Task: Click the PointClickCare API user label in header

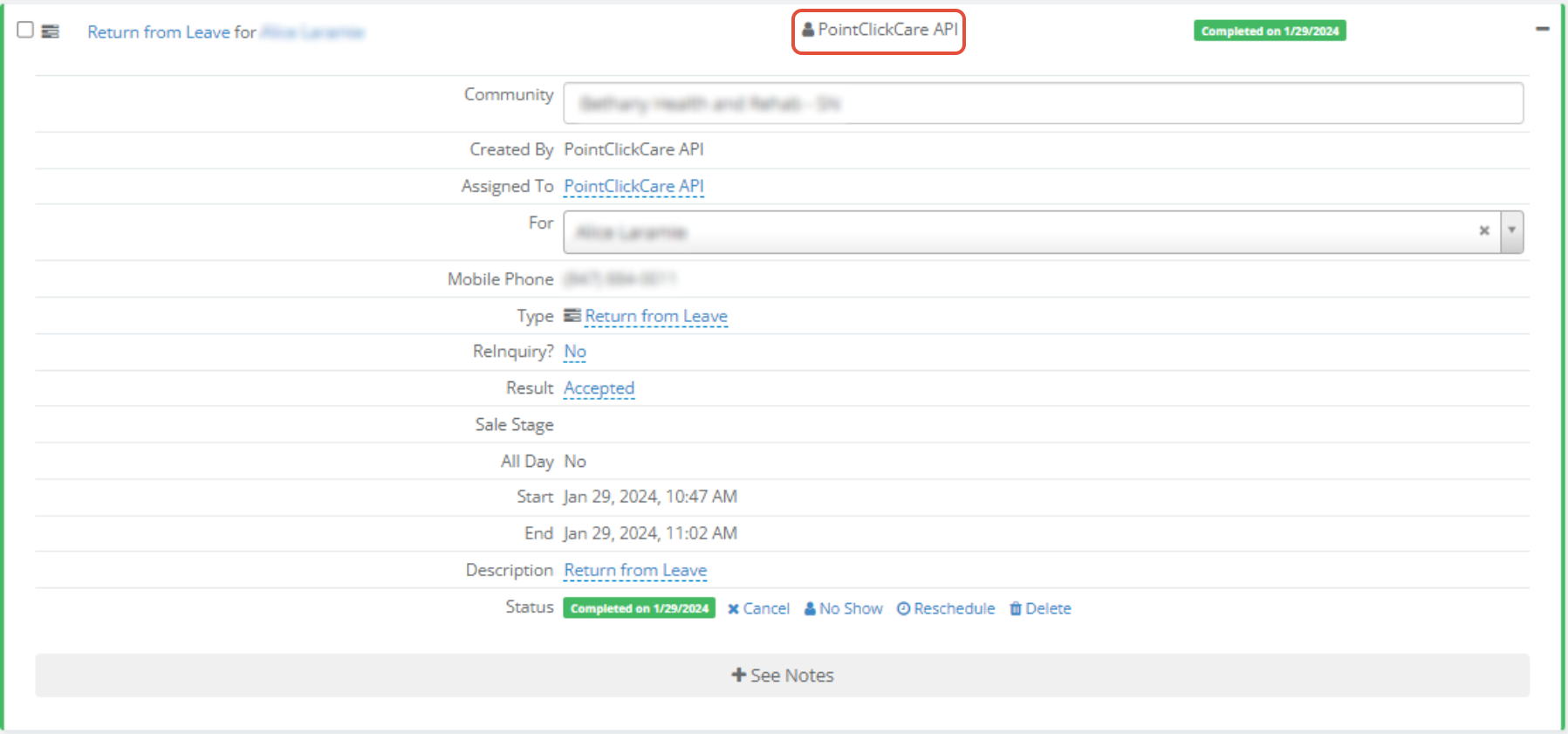Action: click(887, 30)
